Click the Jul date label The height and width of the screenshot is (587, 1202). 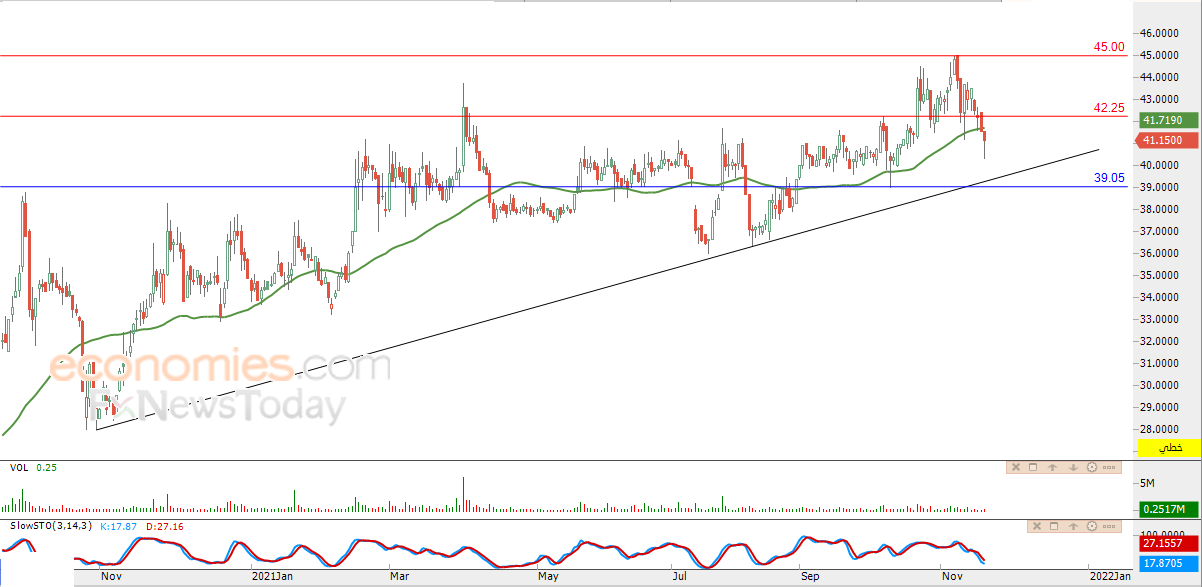click(680, 576)
